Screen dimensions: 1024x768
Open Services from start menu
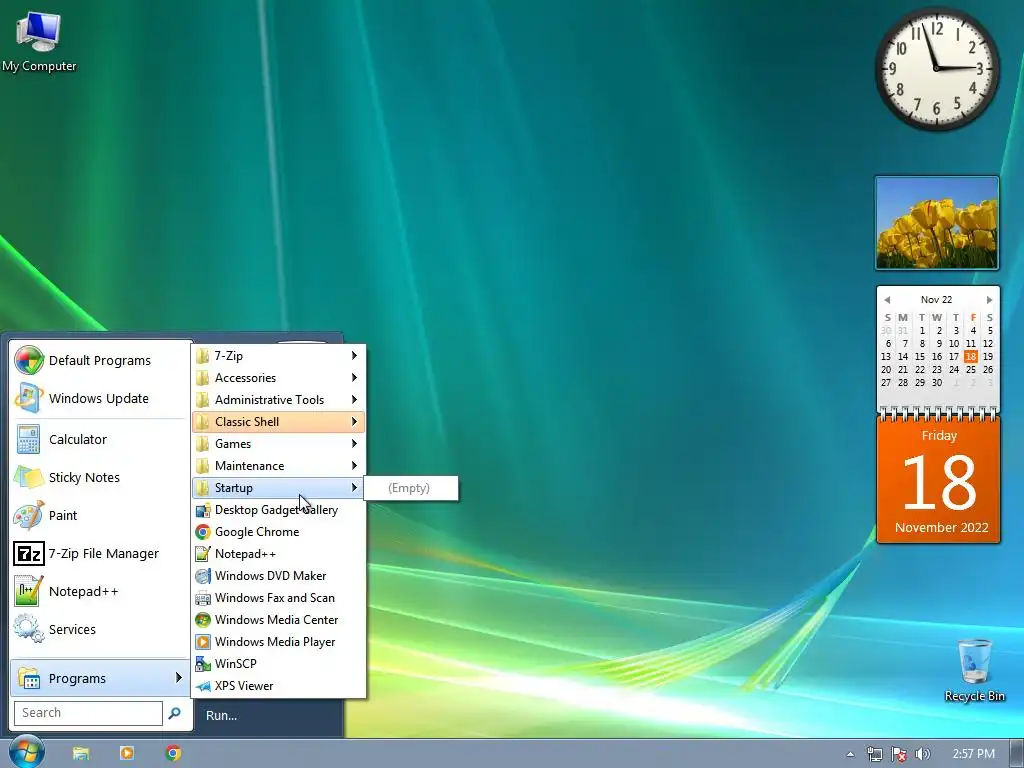[x=99, y=629]
